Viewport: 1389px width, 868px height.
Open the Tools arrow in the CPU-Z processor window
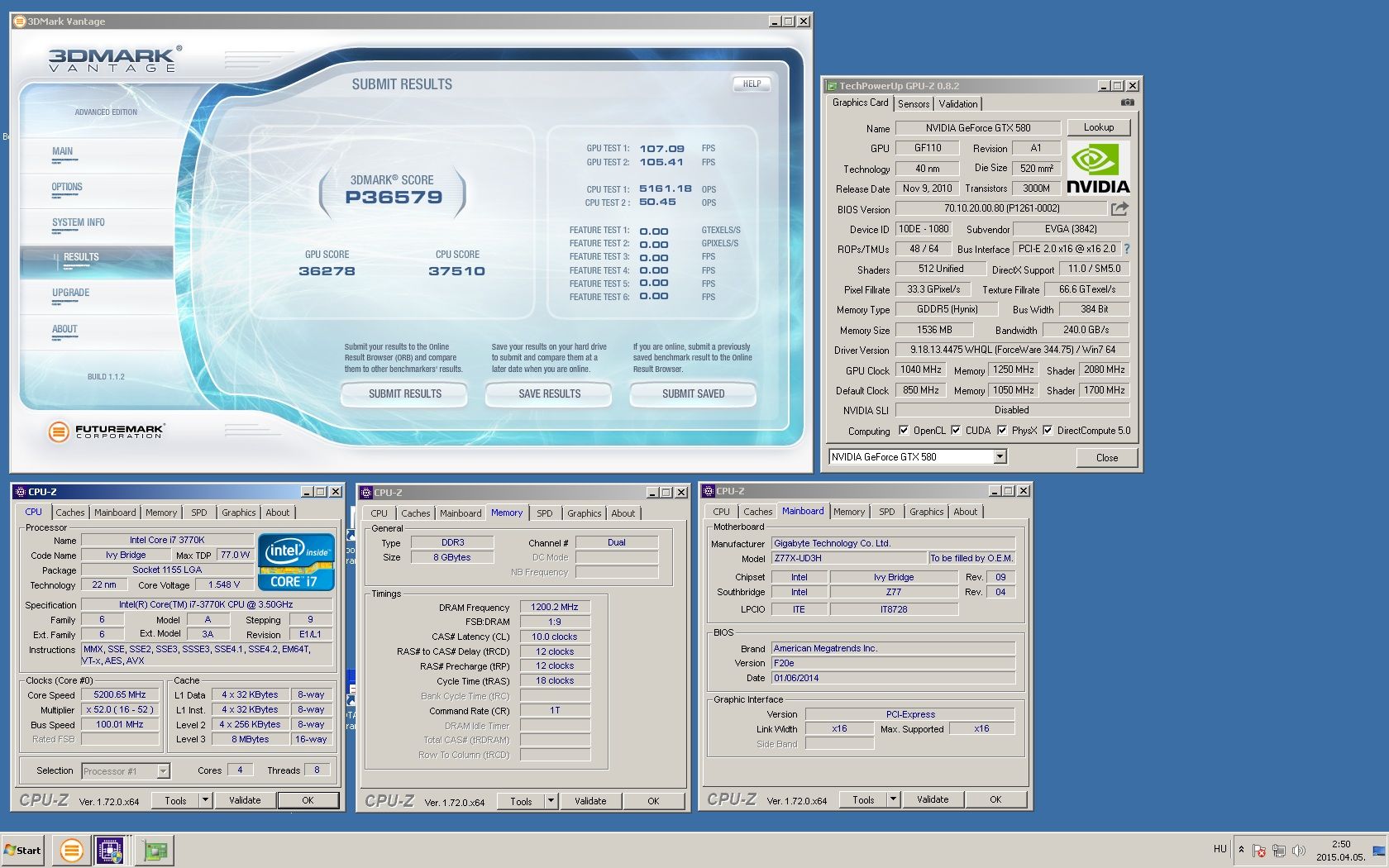205,800
